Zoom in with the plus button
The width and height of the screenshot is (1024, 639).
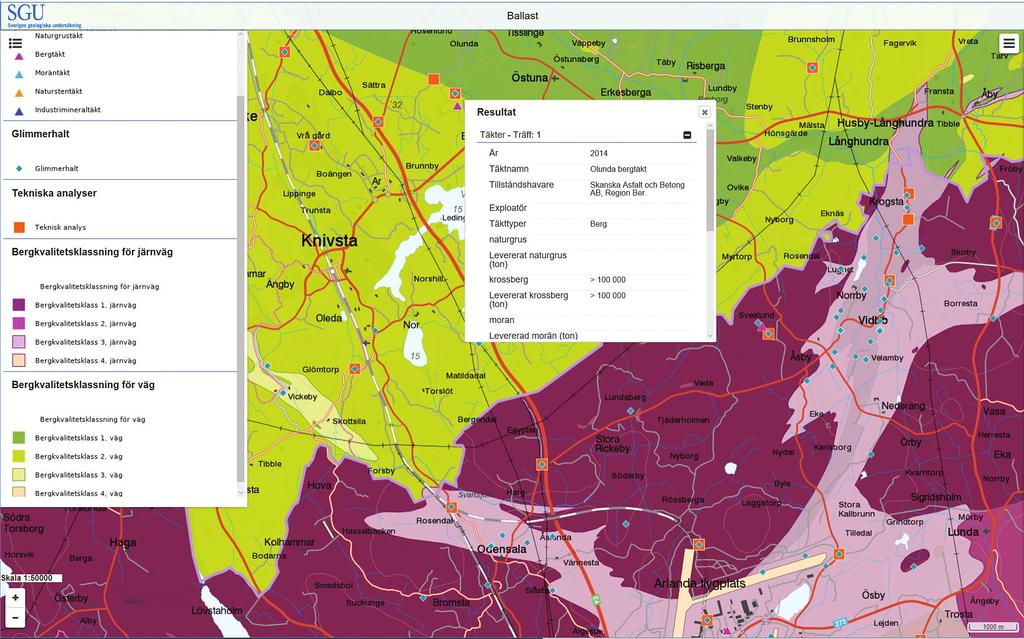point(15,597)
